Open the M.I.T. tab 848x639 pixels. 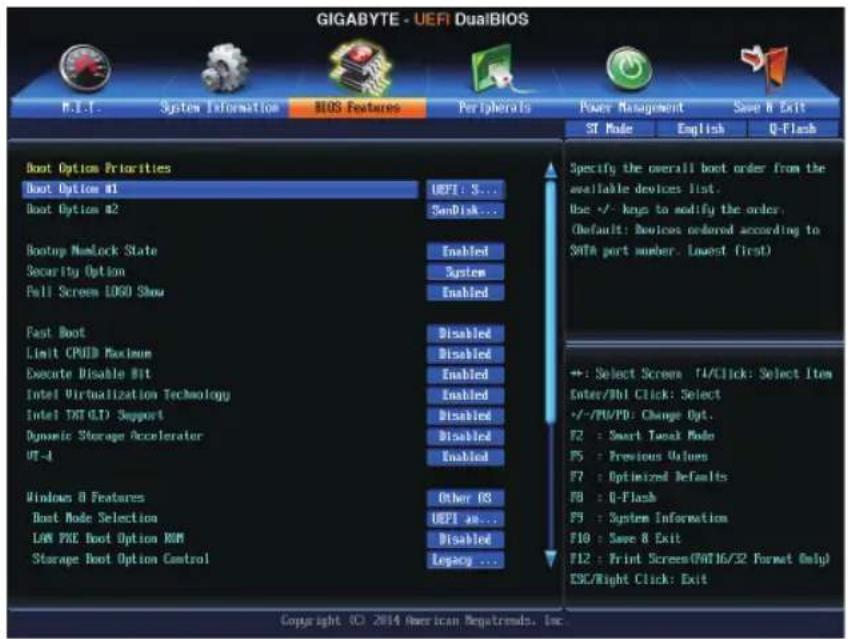(x=81, y=108)
